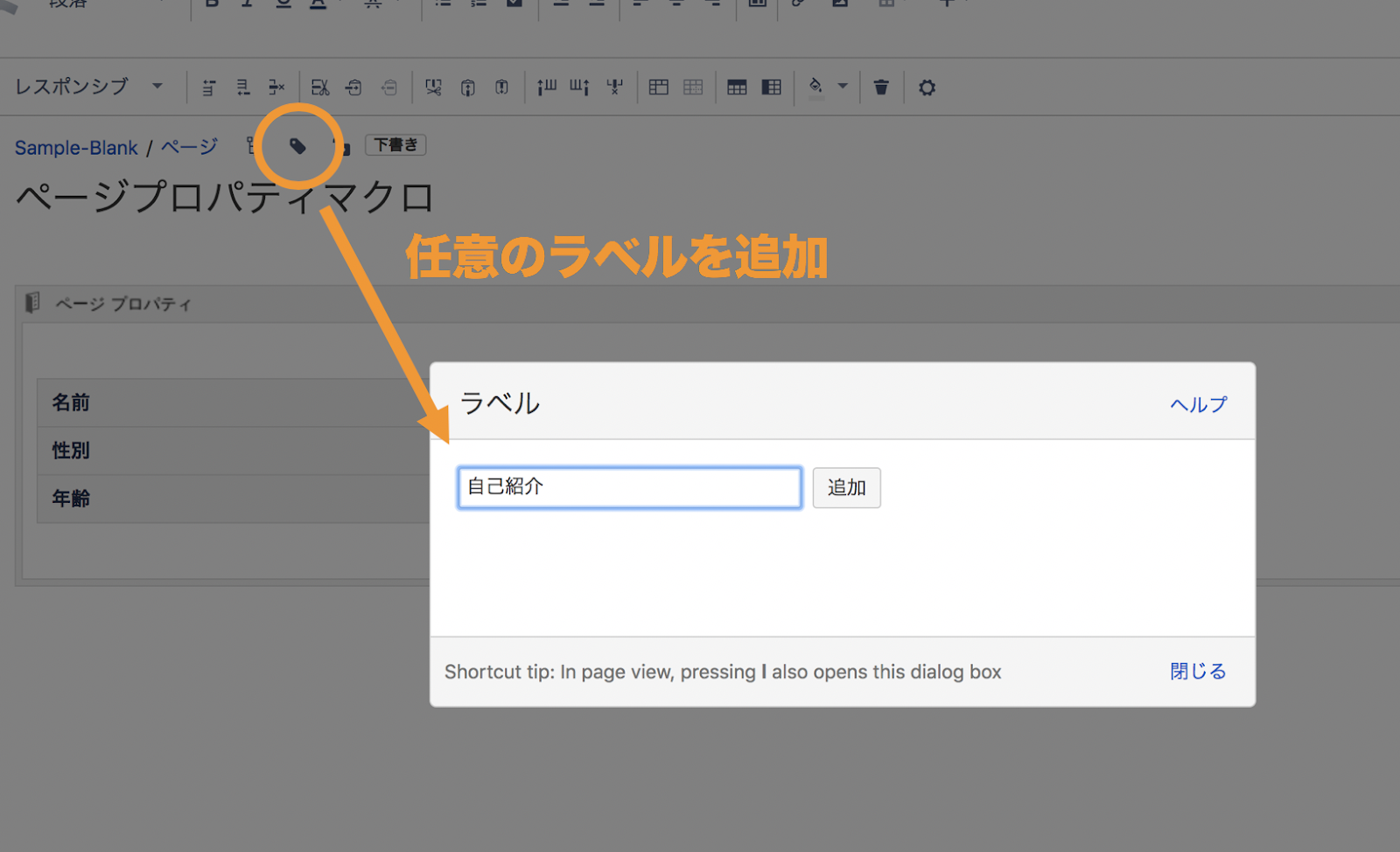Apply the cell fill color bucket
Screen dimensions: 1400x852
click(x=815, y=87)
